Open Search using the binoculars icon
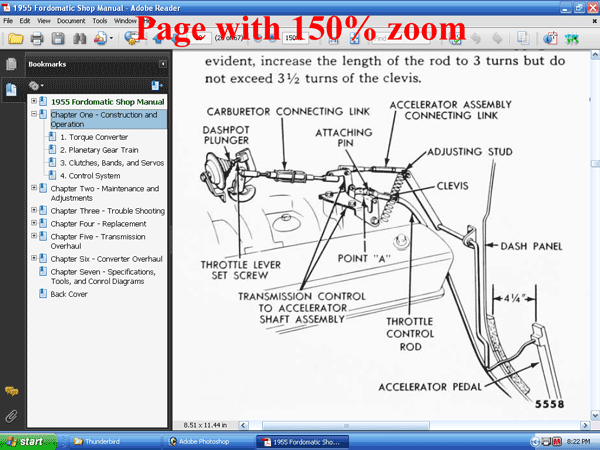The image size is (600, 450). tap(79, 38)
